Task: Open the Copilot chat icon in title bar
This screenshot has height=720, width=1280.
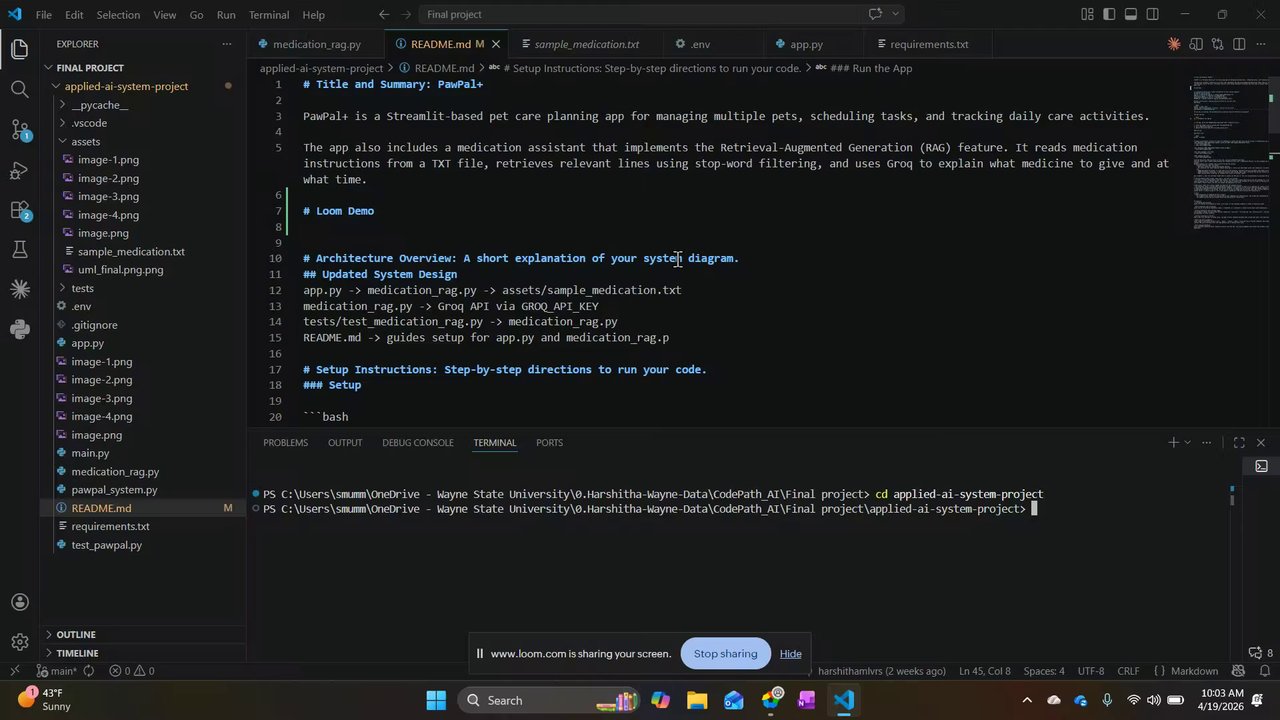Action: [x=876, y=14]
